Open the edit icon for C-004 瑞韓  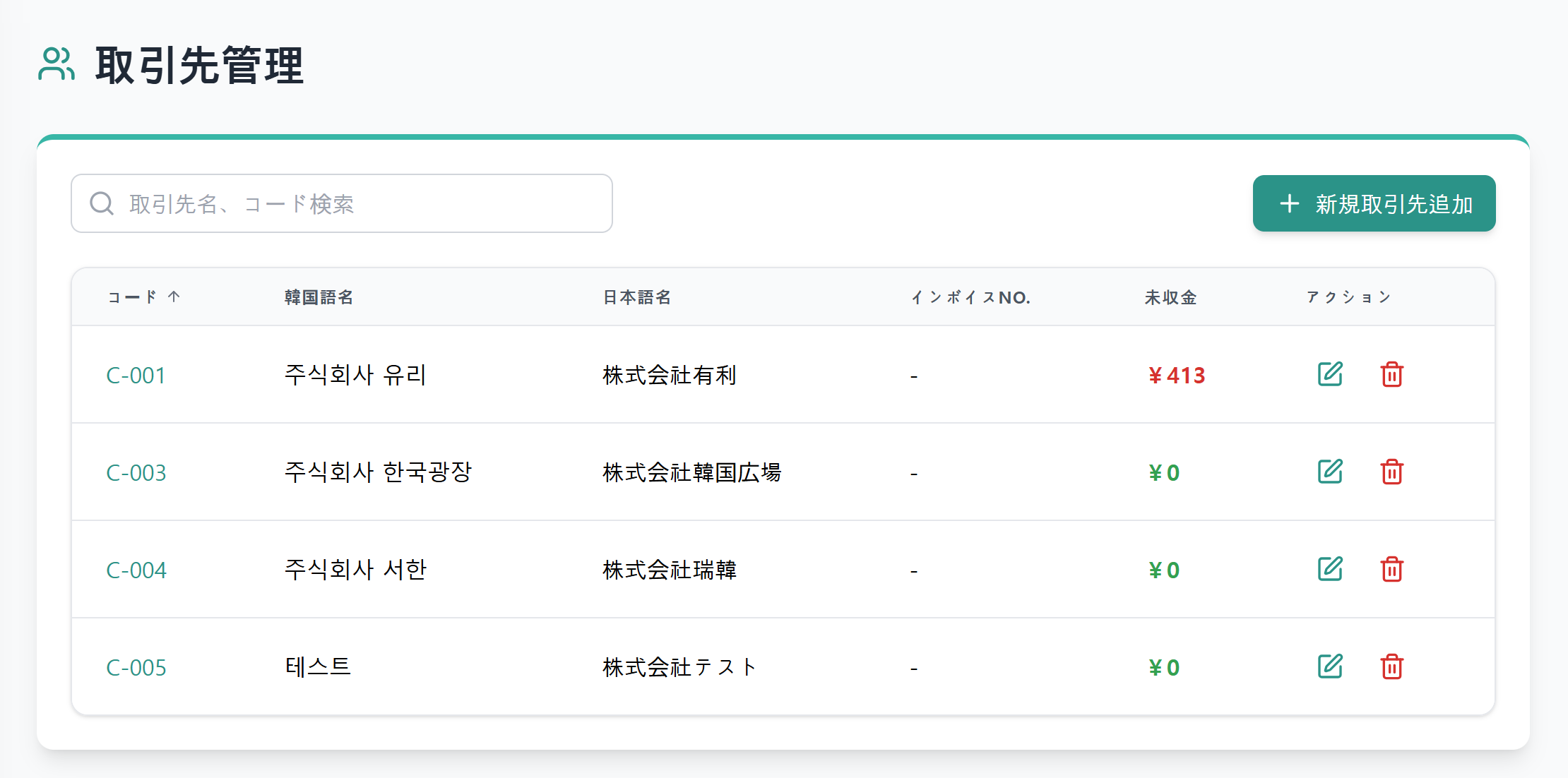(1330, 569)
